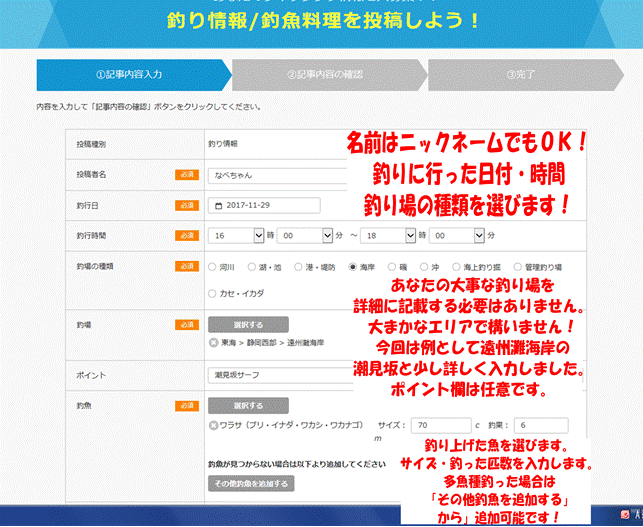643x527 pixels.
Task: Select the 湖・池 radio option
Action: (251, 267)
